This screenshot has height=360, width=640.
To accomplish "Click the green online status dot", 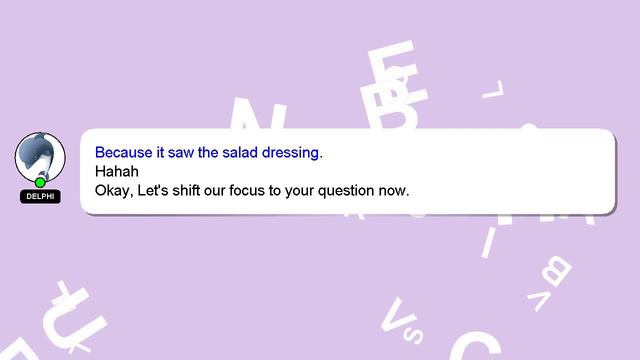I will coord(40,182).
